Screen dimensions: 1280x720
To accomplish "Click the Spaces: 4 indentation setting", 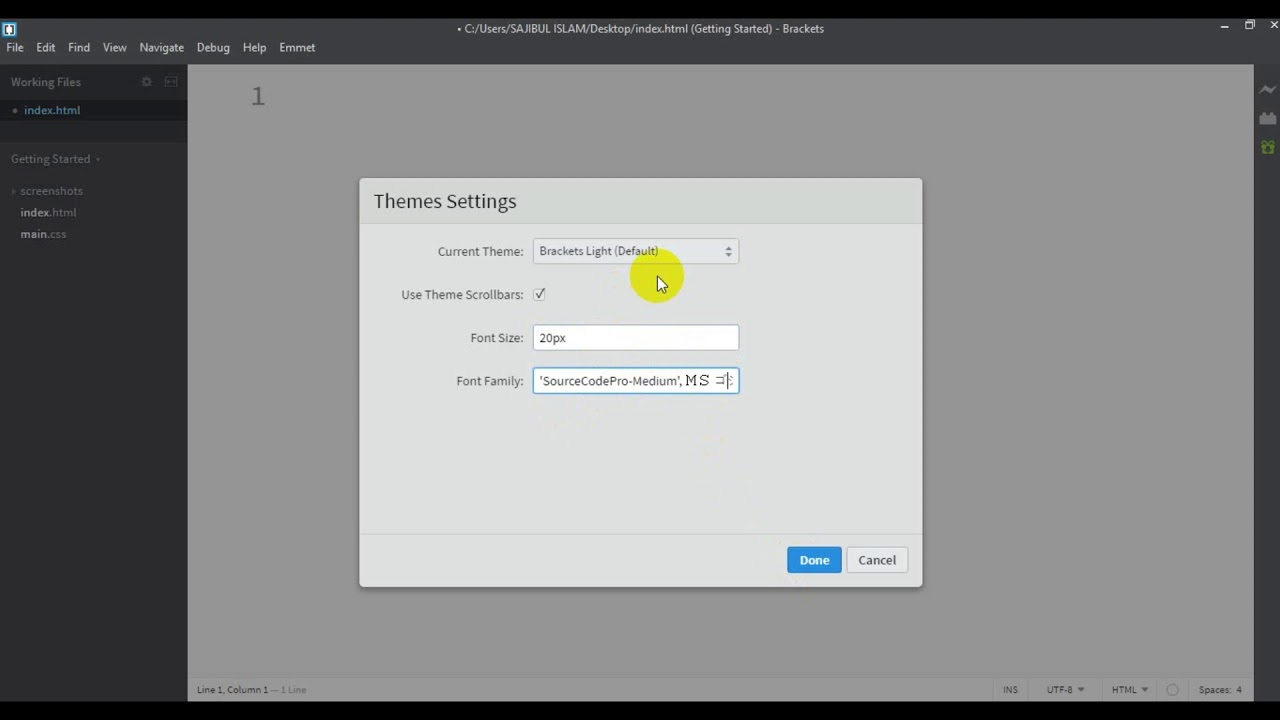I will [x=1220, y=690].
